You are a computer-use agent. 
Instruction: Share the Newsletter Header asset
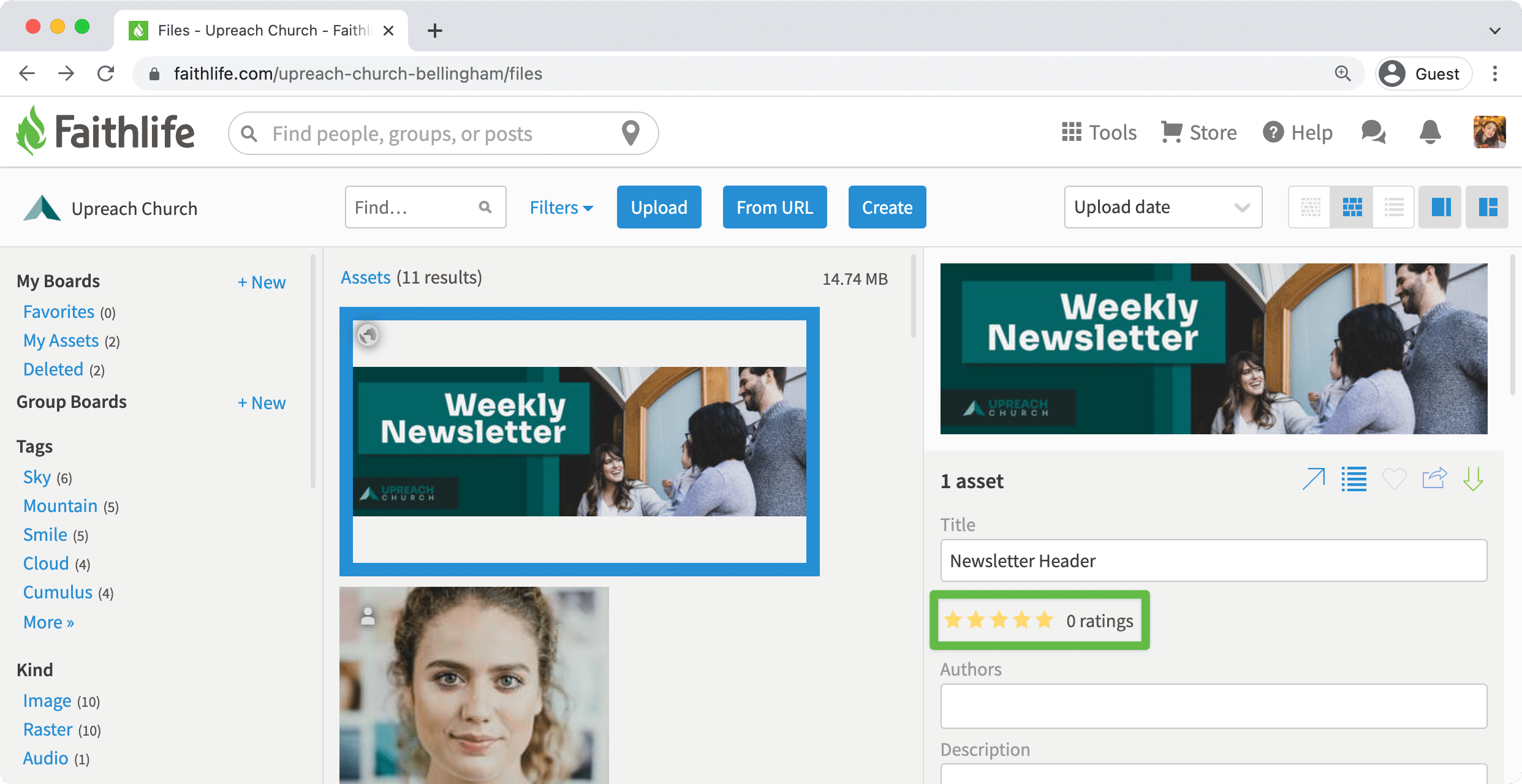(1434, 478)
